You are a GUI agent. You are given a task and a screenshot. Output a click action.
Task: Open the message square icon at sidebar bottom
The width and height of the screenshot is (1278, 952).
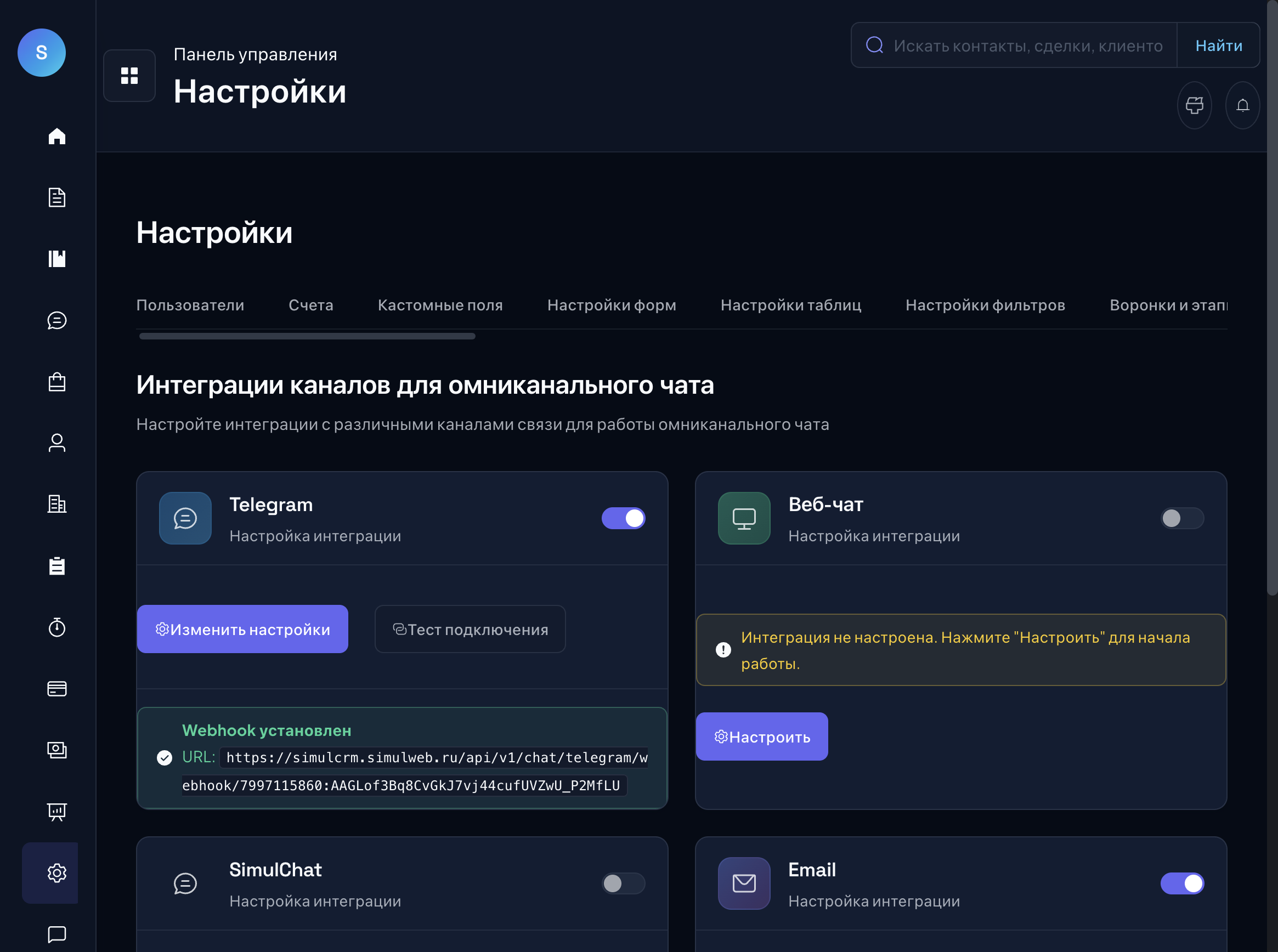click(56, 933)
